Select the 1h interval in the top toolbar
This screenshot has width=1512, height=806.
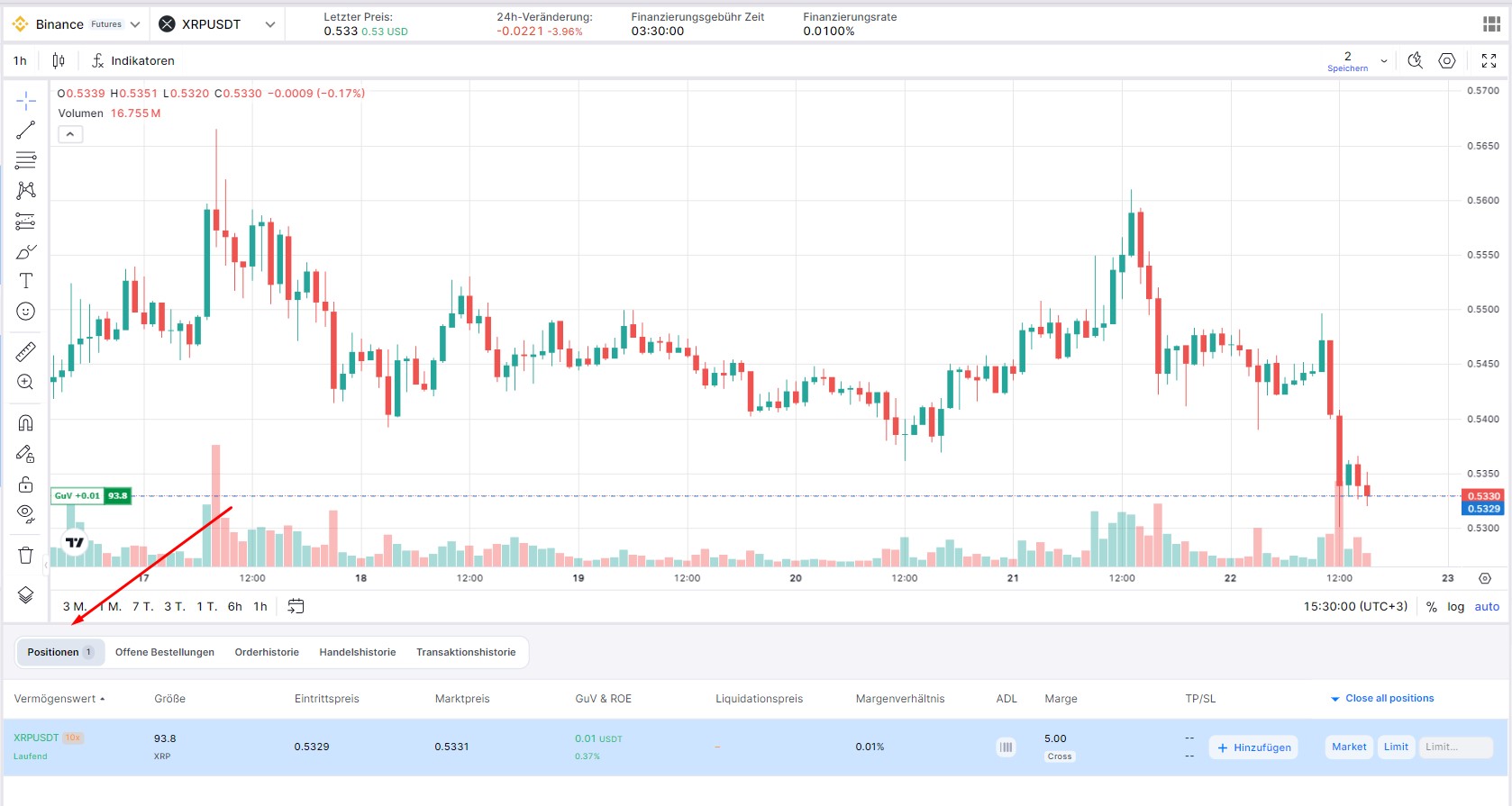(20, 60)
